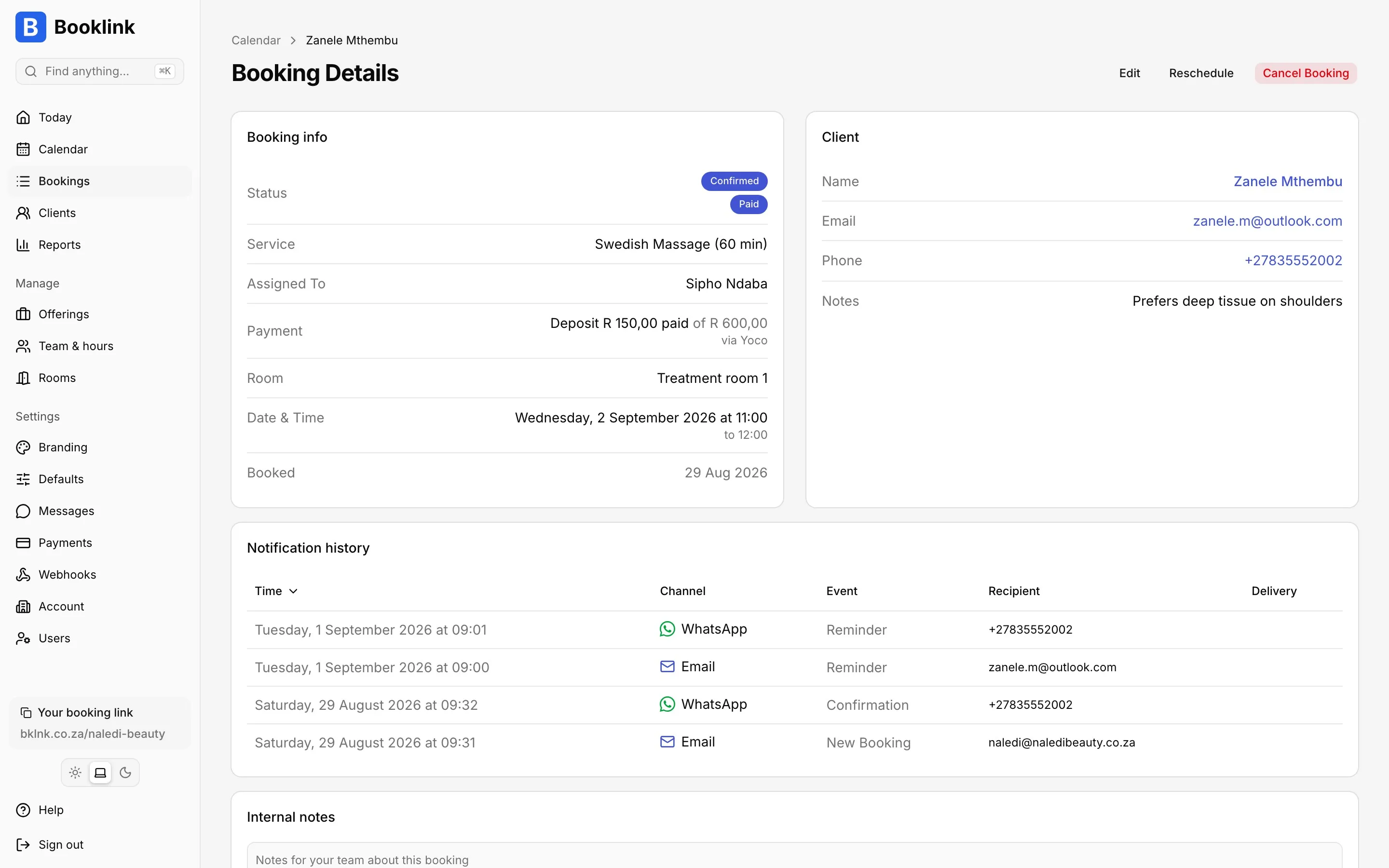Click the Defaults sliders icon
Screen dimensions: 1389x868
coord(23,479)
